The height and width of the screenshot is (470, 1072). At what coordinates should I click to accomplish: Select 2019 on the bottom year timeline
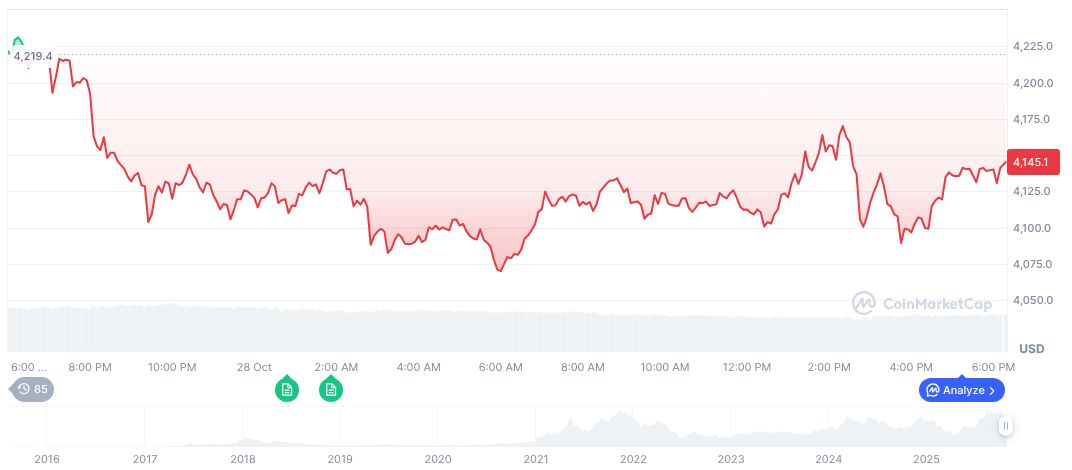pyautogui.click(x=340, y=459)
